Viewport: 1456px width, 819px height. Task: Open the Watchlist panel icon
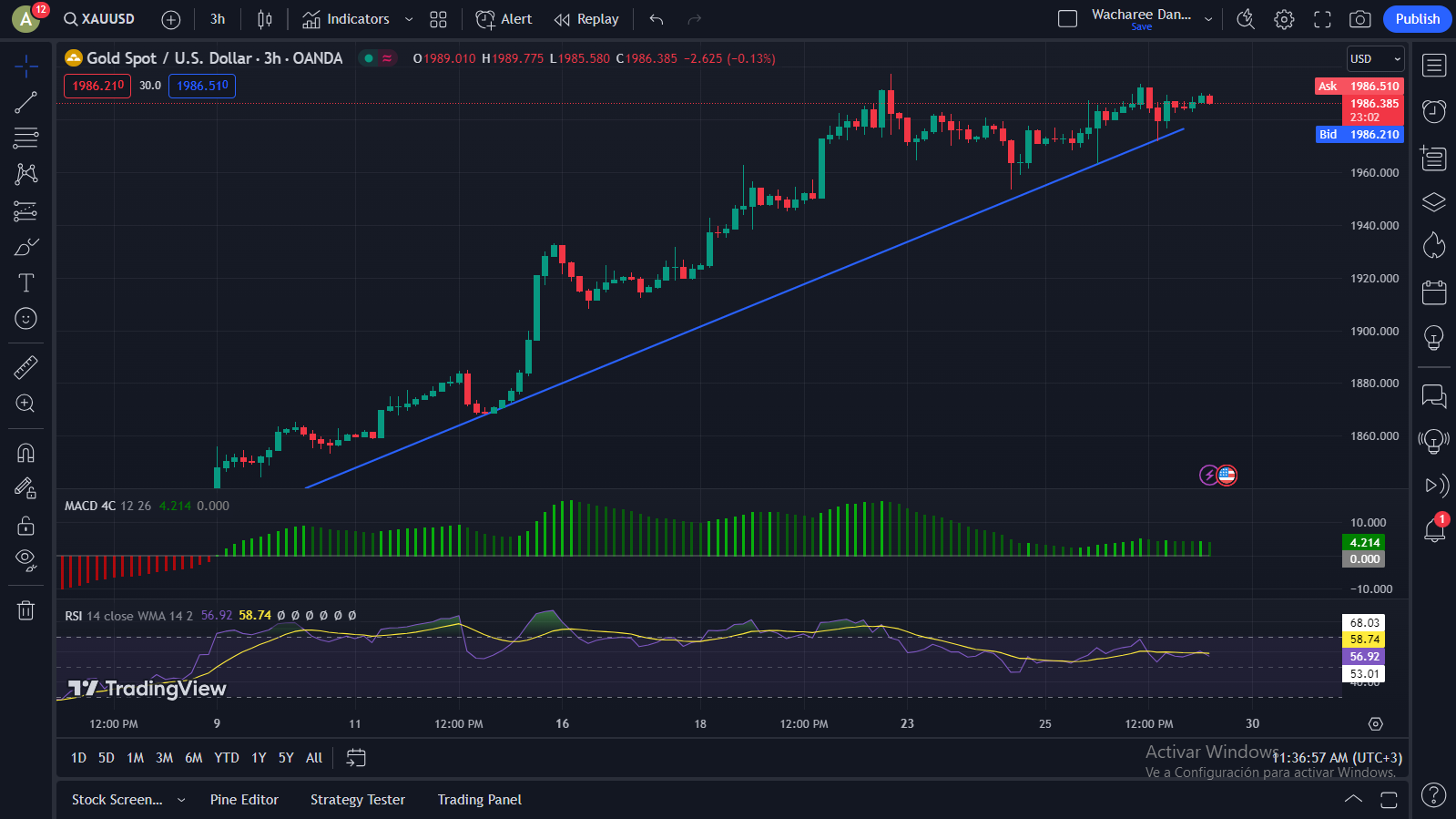tap(1434, 66)
